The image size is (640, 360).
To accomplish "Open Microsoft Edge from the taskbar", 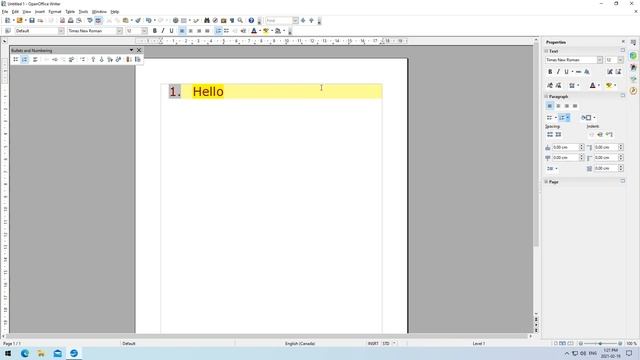I will [x=25, y=353].
